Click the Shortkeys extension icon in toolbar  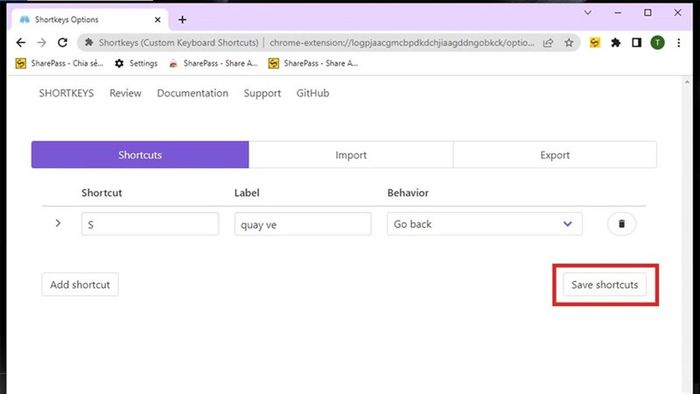(595, 43)
